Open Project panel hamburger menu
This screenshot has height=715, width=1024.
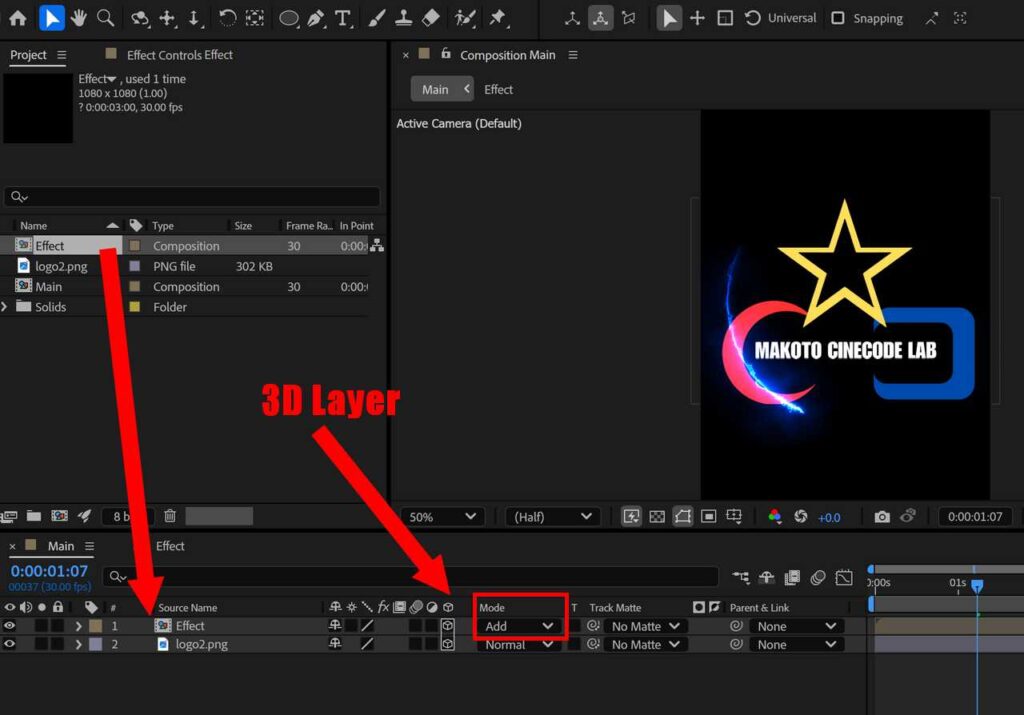[61, 55]
